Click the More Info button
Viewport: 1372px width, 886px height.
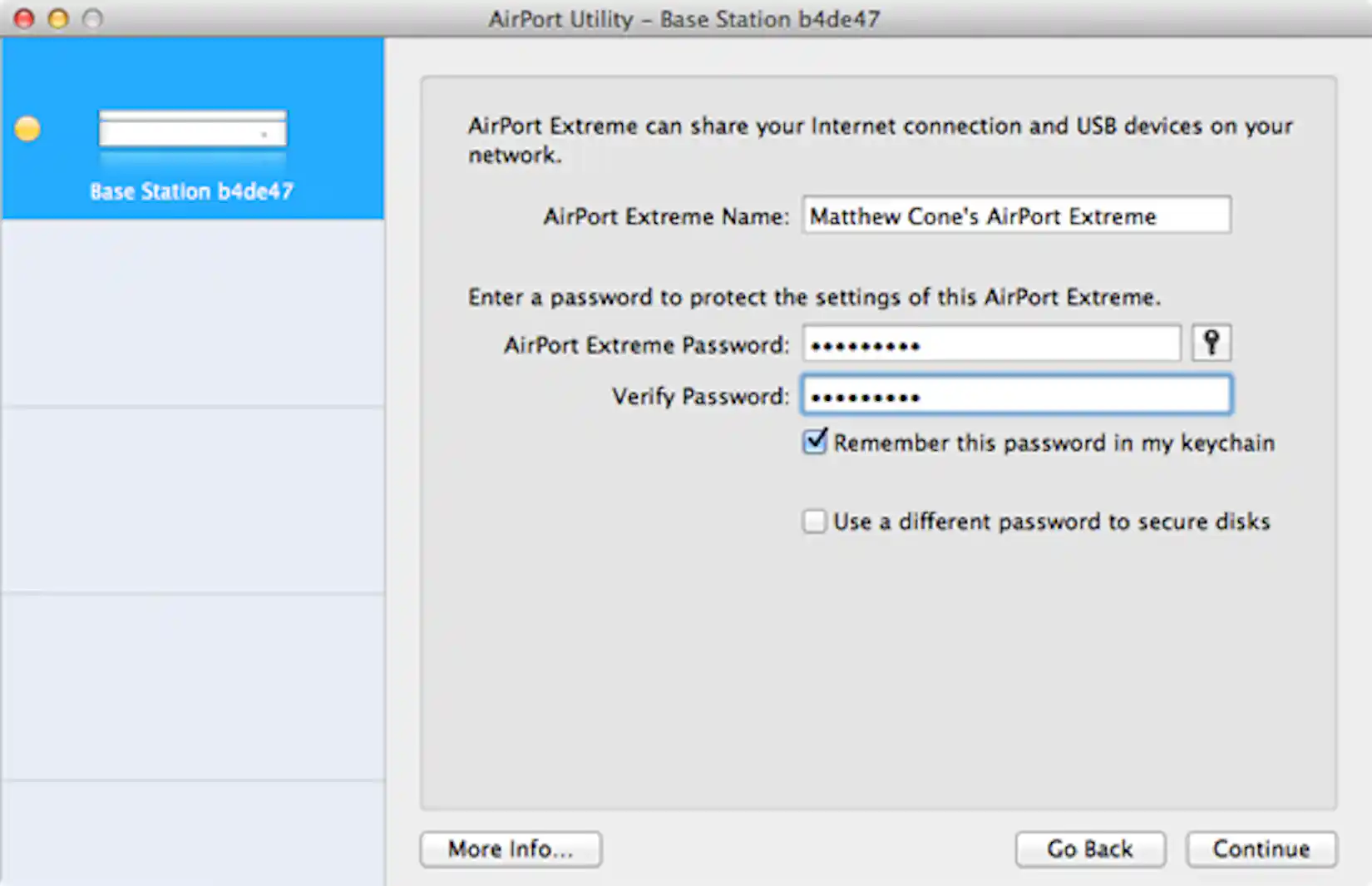[510, 849]
